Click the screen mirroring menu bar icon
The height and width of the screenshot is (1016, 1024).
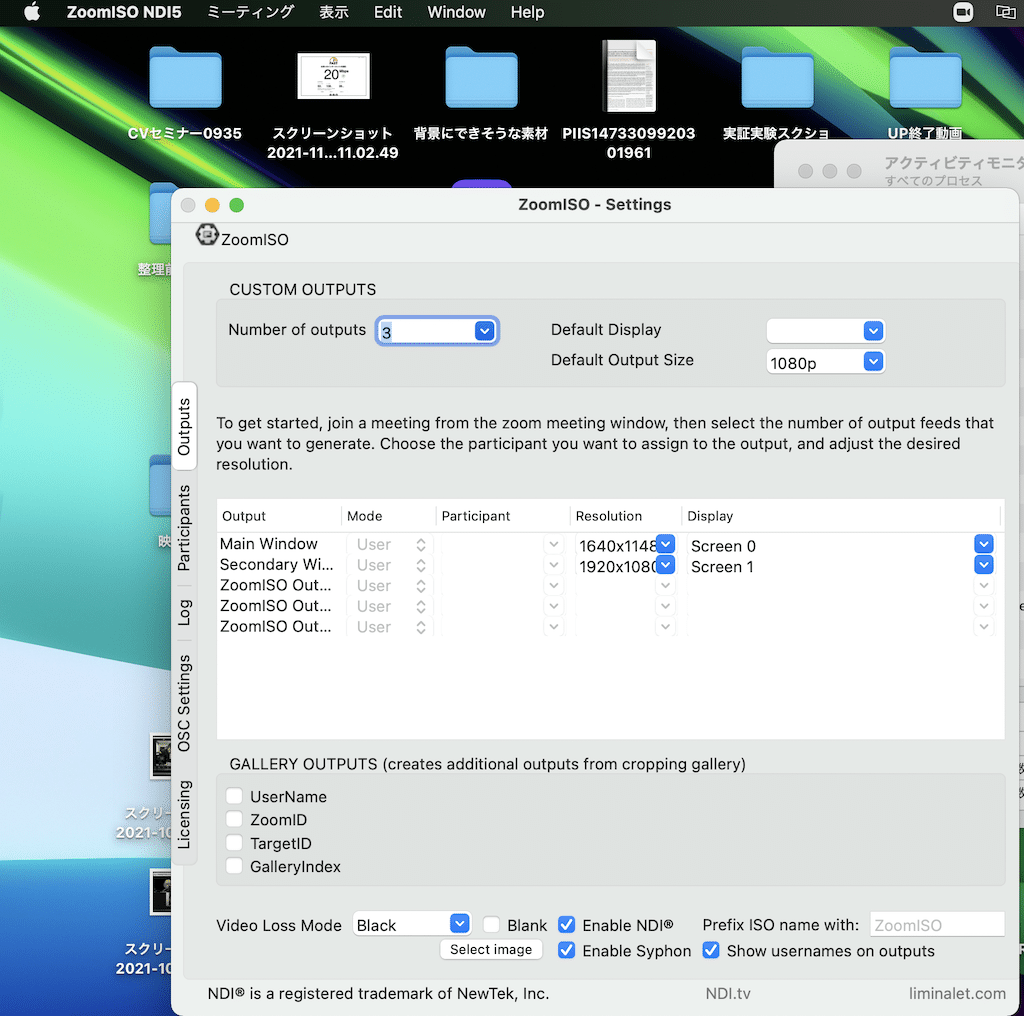click(x=1005, y=12)
